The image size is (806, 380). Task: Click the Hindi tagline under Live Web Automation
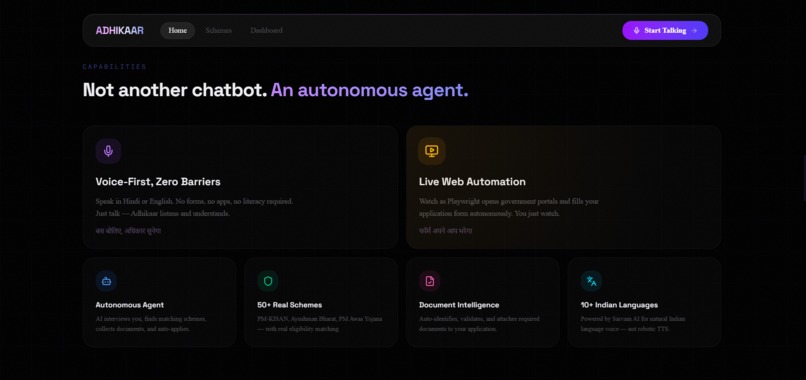point(445,231)
